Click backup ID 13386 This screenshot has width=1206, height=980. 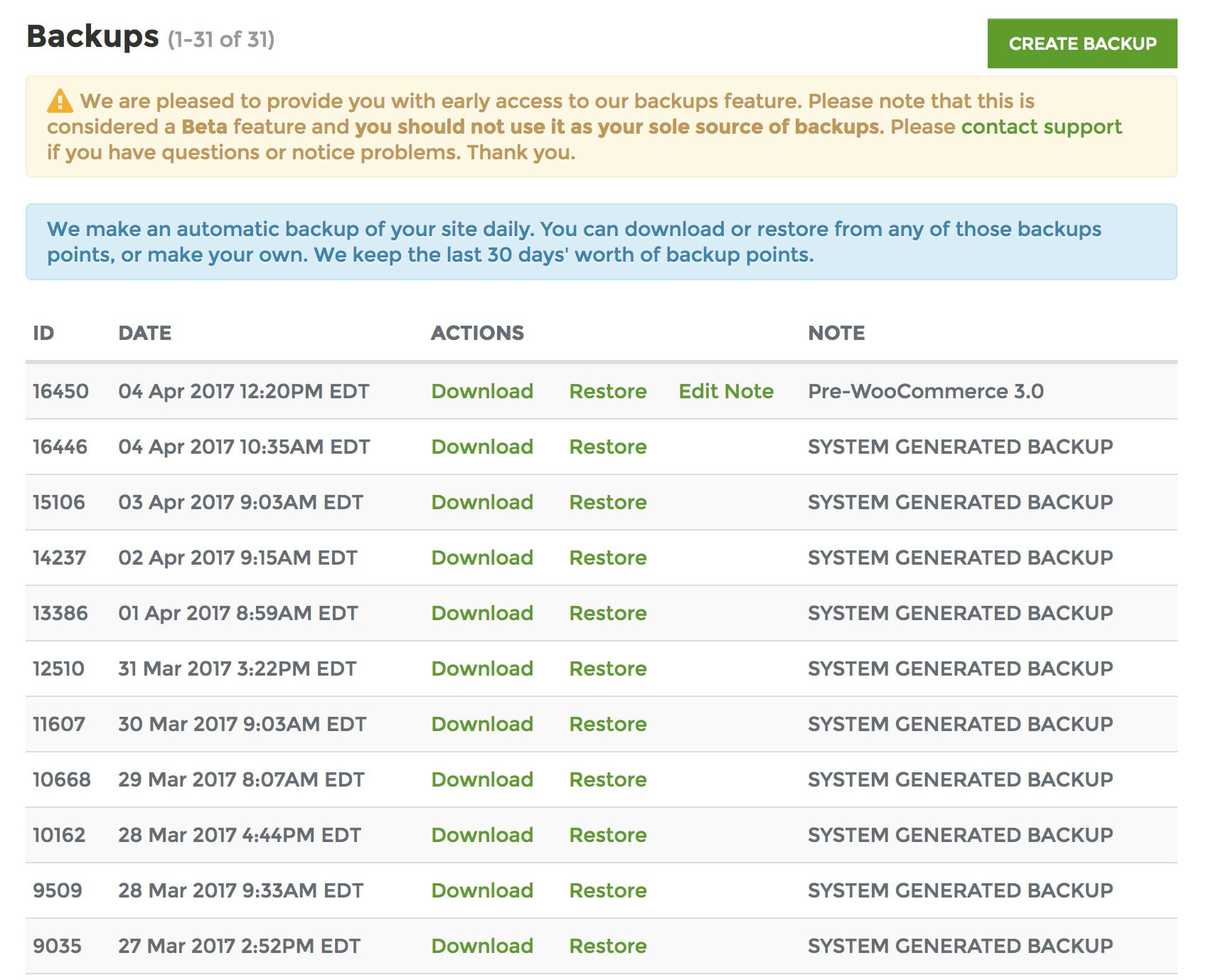click(60, 613)
